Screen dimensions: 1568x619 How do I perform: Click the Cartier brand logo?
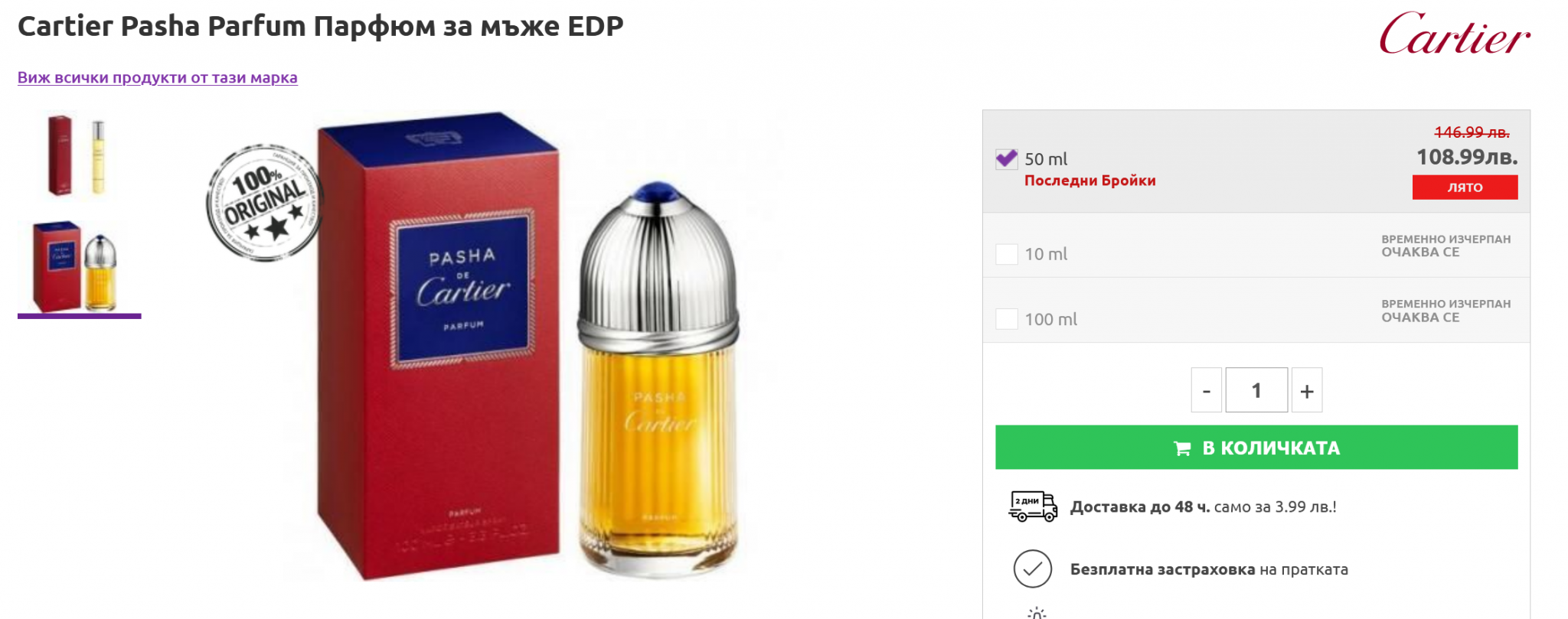point(1455,34)
